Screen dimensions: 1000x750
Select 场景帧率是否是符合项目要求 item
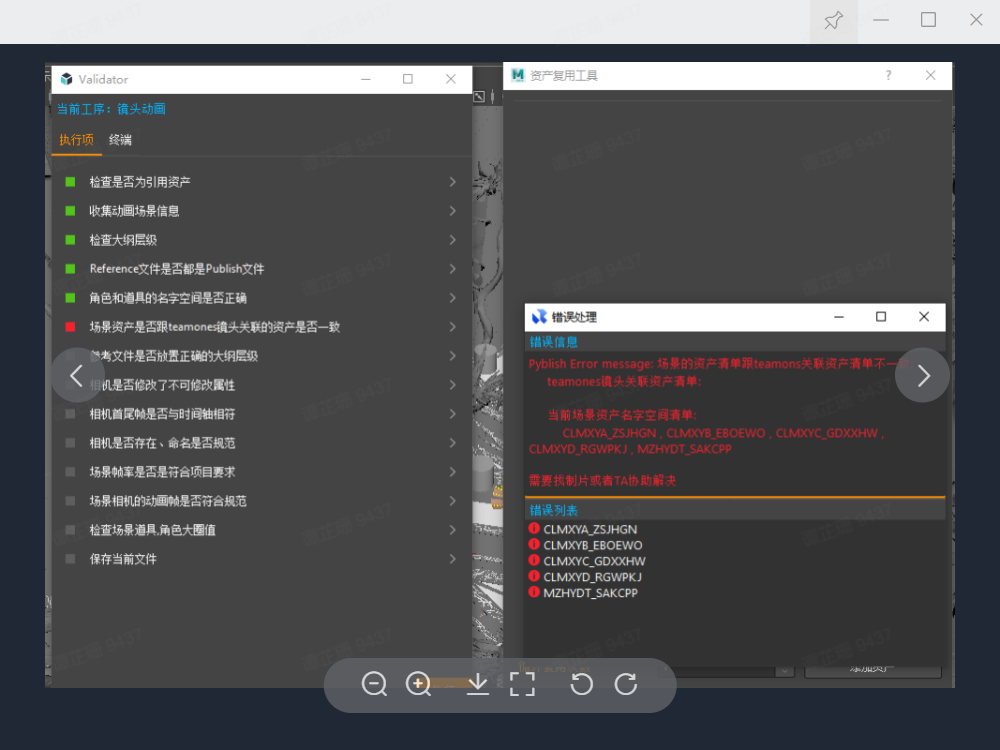tap(162, 472)
